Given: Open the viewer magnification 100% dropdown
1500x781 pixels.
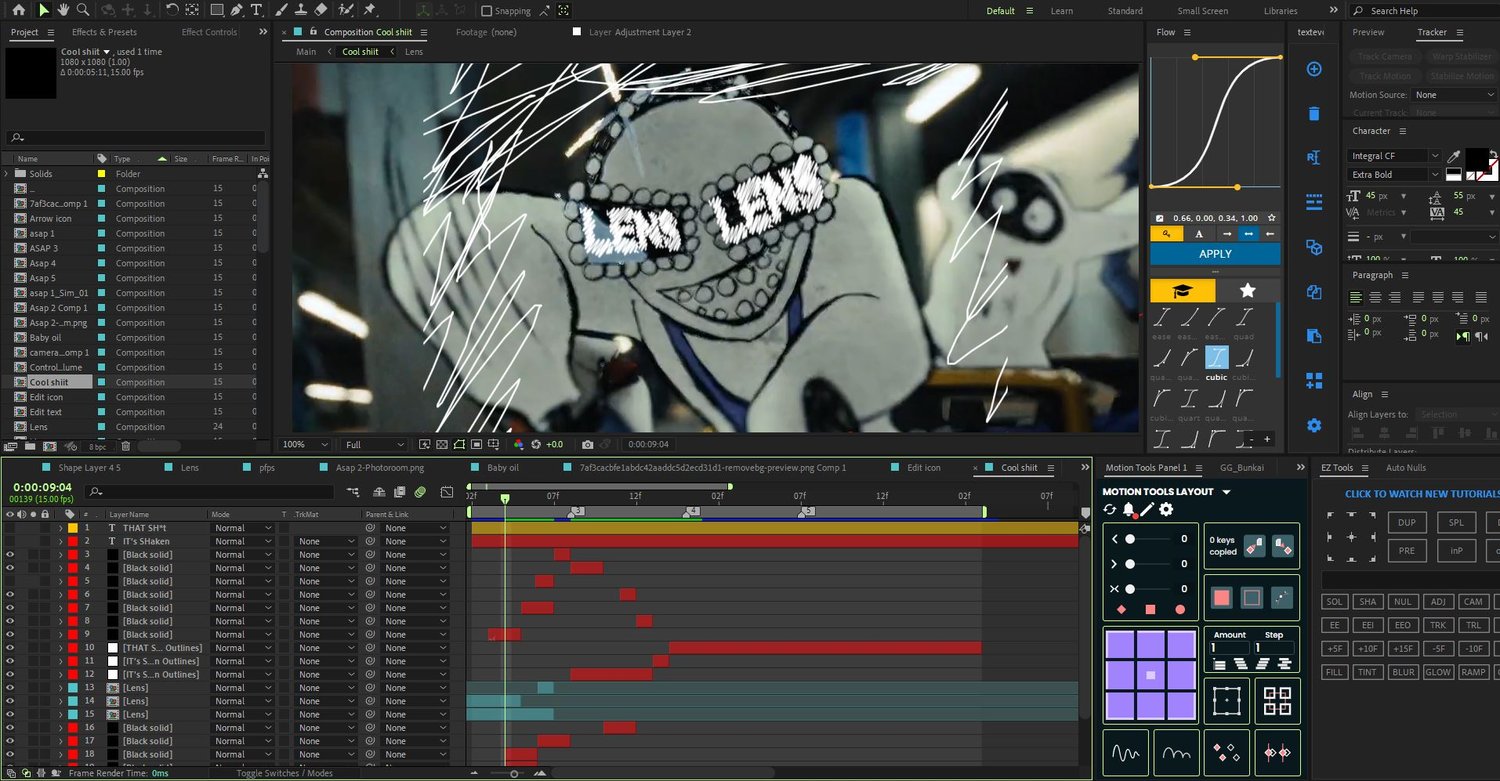Looking at the screenshot, I should [305, 444].
